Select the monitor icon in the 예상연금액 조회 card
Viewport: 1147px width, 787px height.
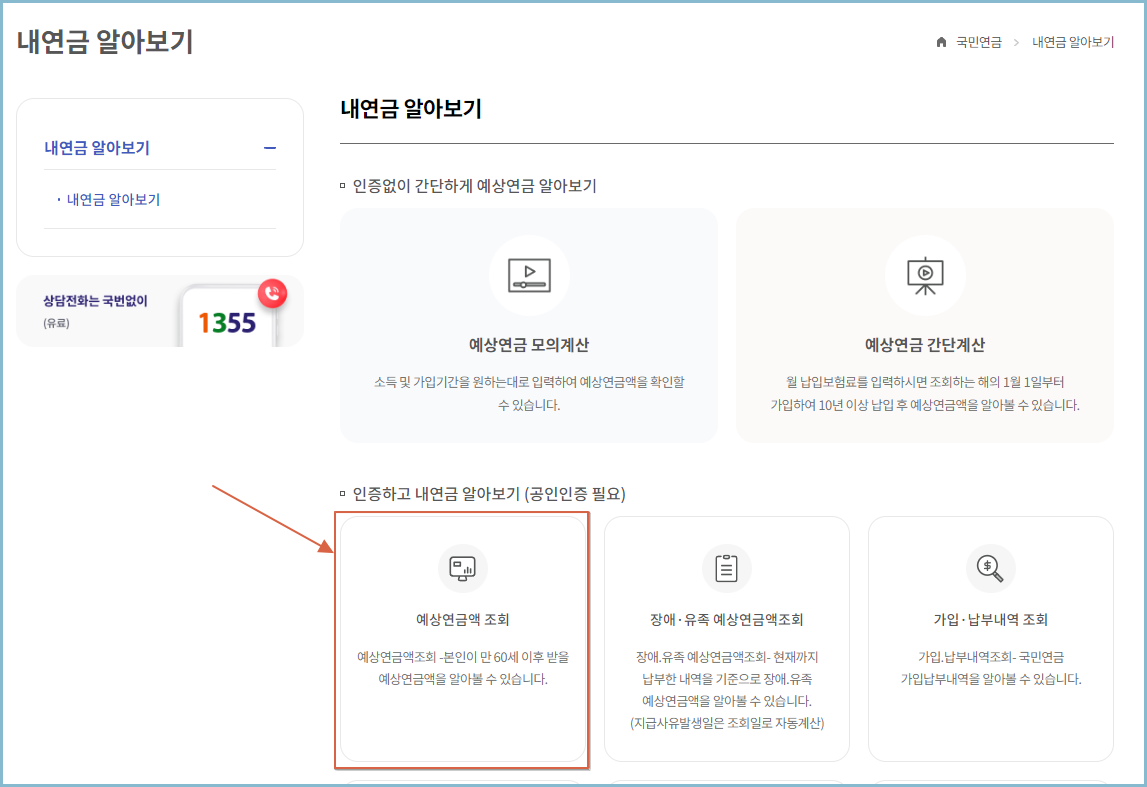(462, 569)
